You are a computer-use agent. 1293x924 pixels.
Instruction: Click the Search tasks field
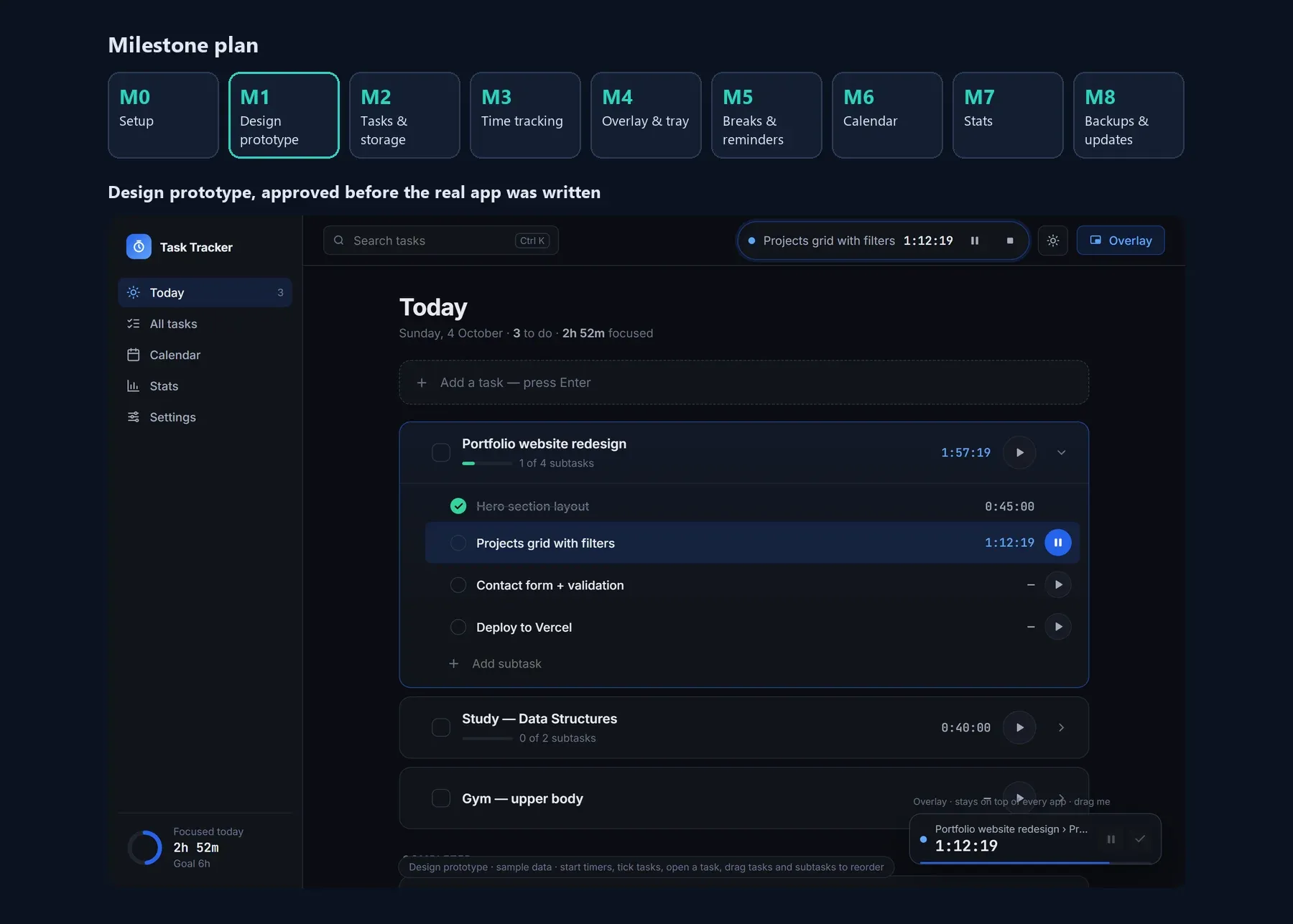click(x=441, y=241)
